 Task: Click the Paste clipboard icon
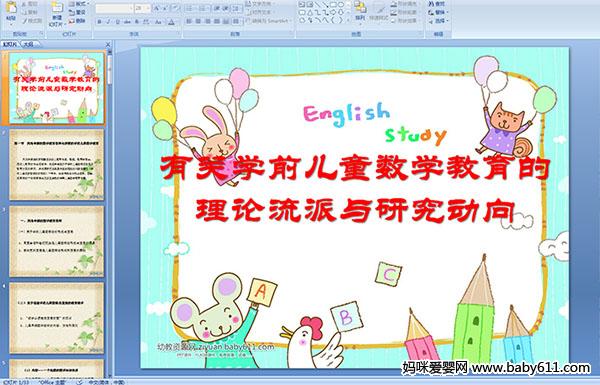click(11, 8)
